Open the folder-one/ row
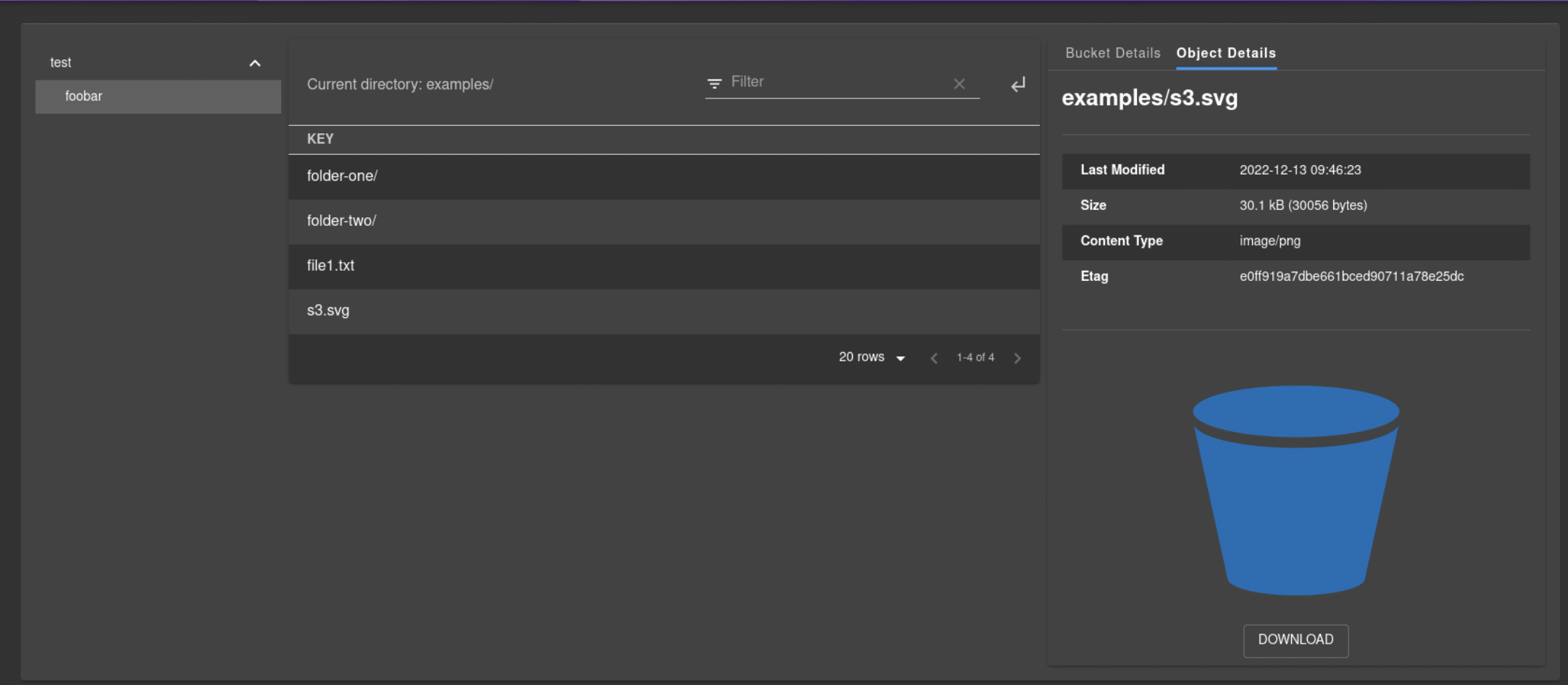1568x685 pixels. [664, 177]
